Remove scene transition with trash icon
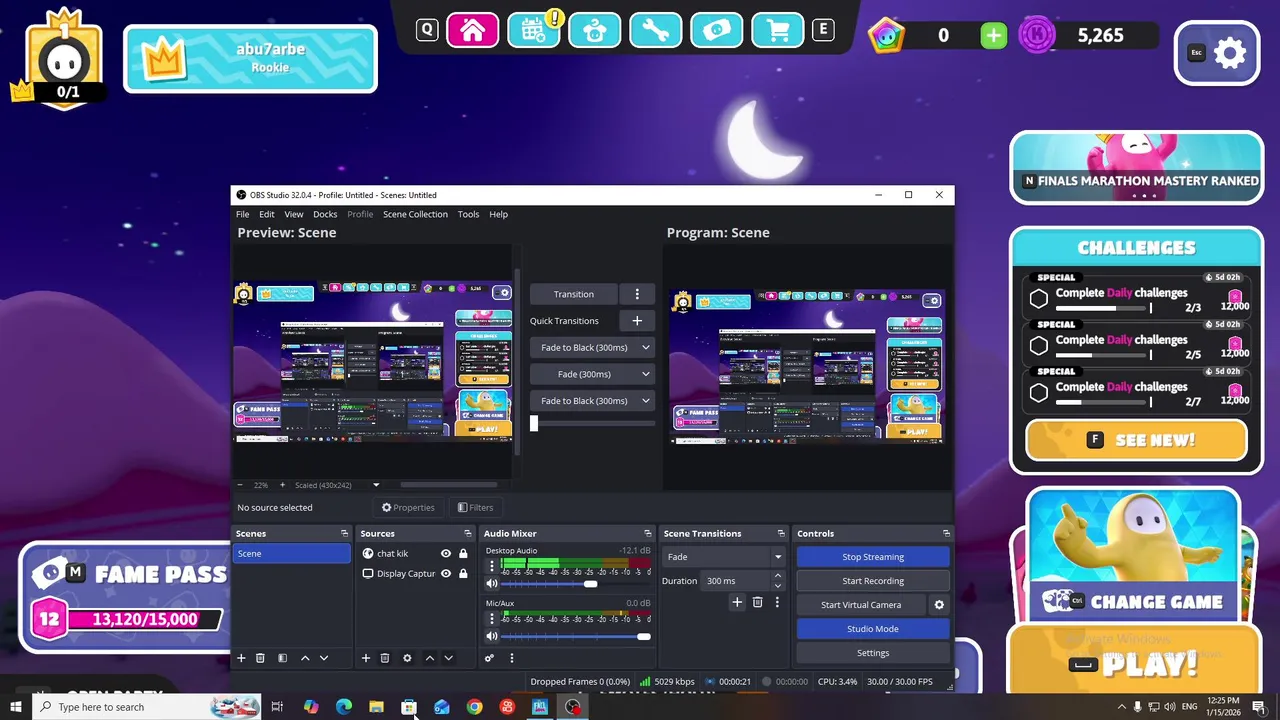This screenshot has height=720, width=1280. (x=757, y=602)
